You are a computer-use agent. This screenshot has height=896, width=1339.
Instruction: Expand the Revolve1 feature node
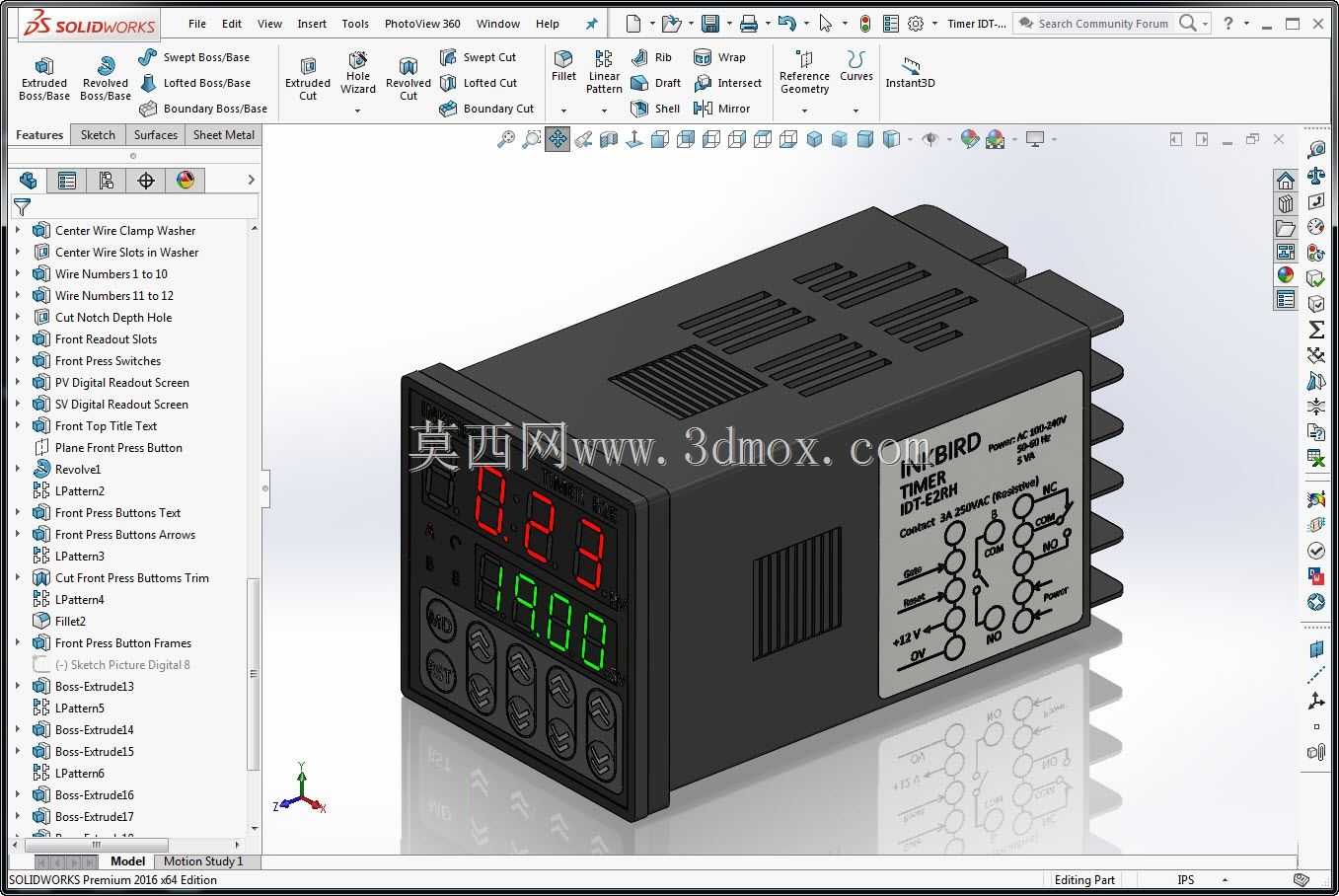tap(18, 470)
